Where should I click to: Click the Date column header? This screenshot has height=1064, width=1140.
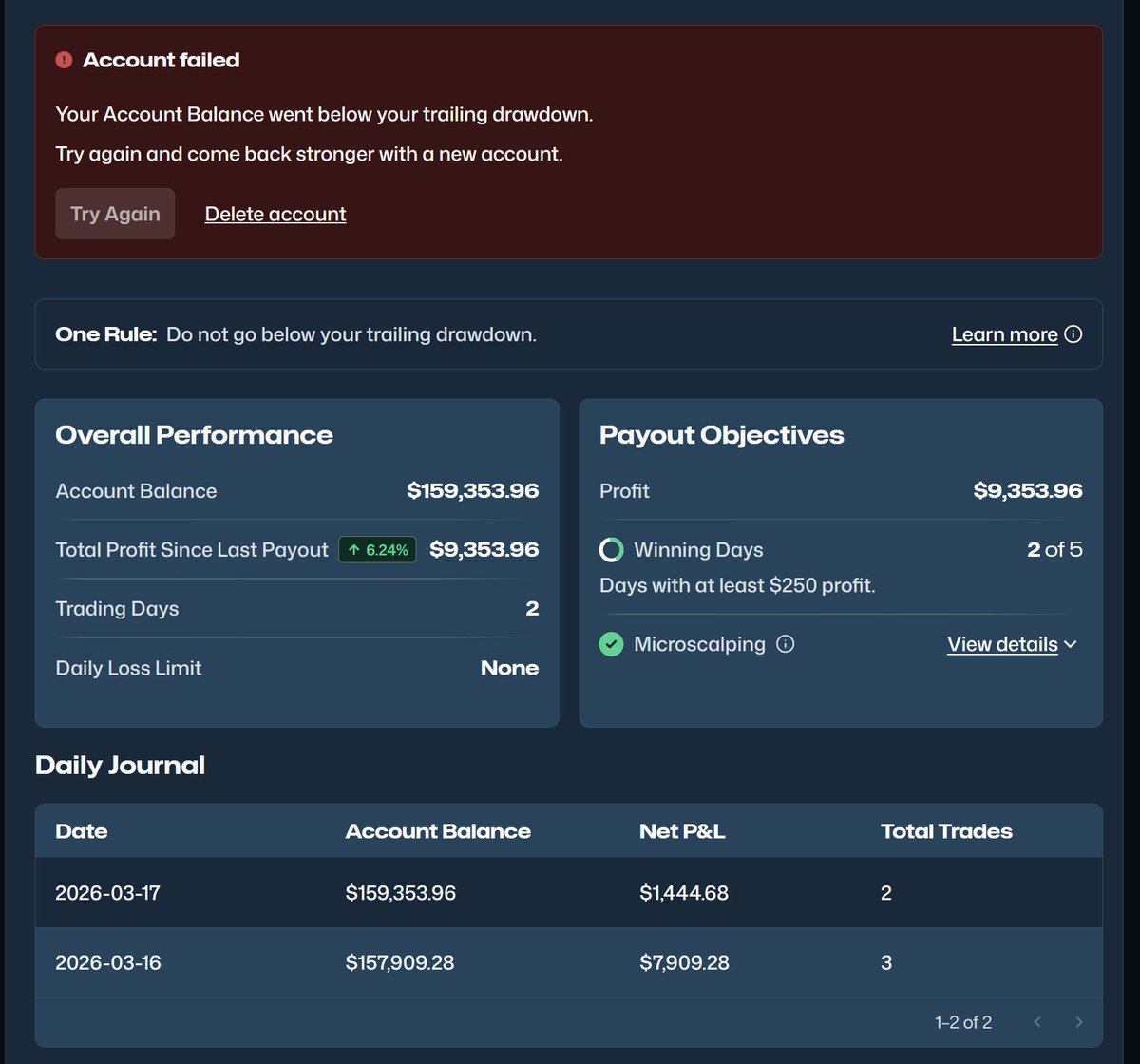click(x=82, y=831)
